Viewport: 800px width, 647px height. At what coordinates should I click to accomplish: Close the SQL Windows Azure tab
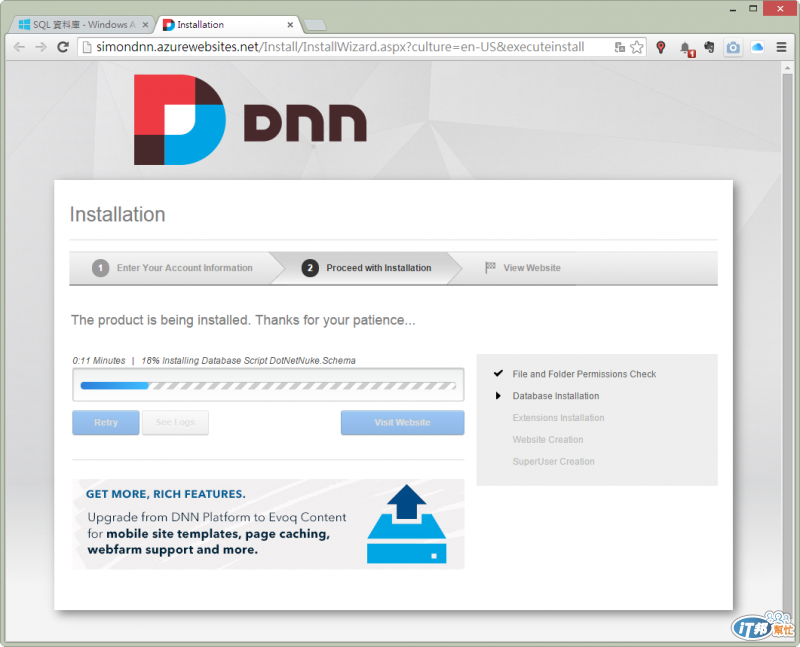click(145, 24)
